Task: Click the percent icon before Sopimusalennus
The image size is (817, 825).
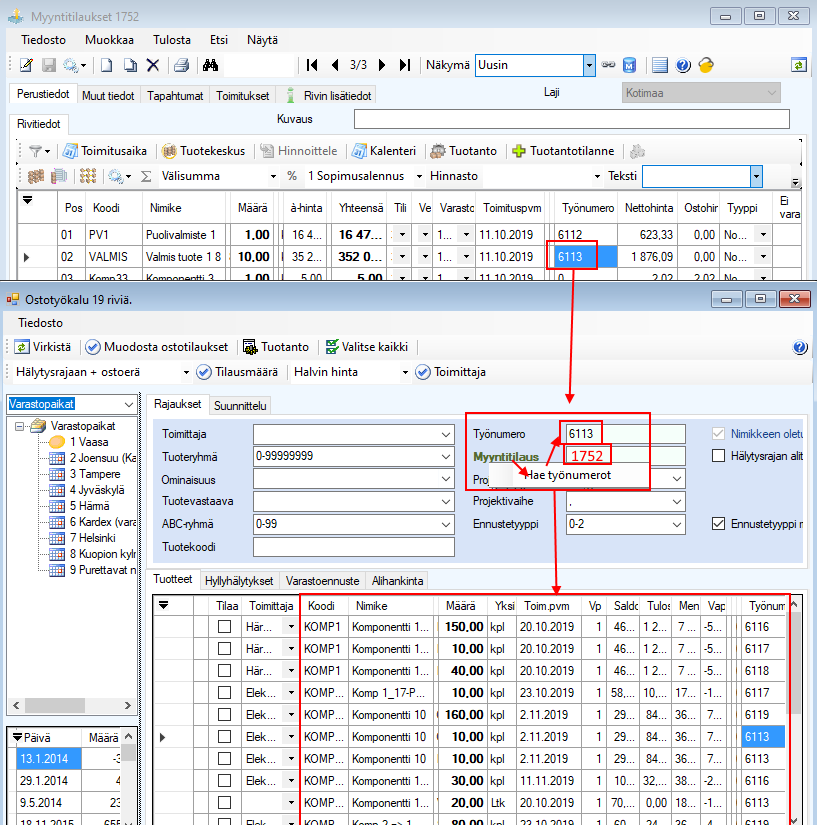Action: (292, 176)
